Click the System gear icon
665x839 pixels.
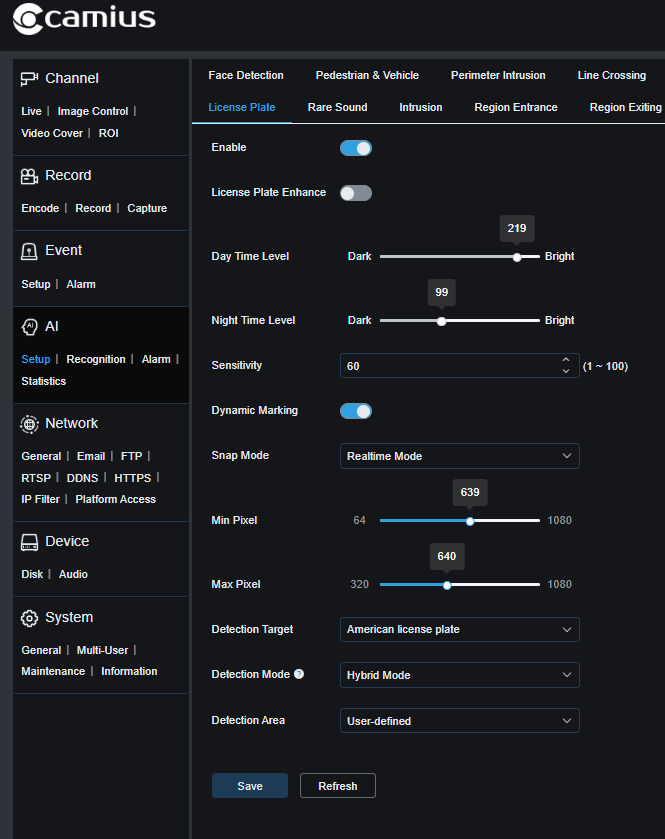(29, 618)
